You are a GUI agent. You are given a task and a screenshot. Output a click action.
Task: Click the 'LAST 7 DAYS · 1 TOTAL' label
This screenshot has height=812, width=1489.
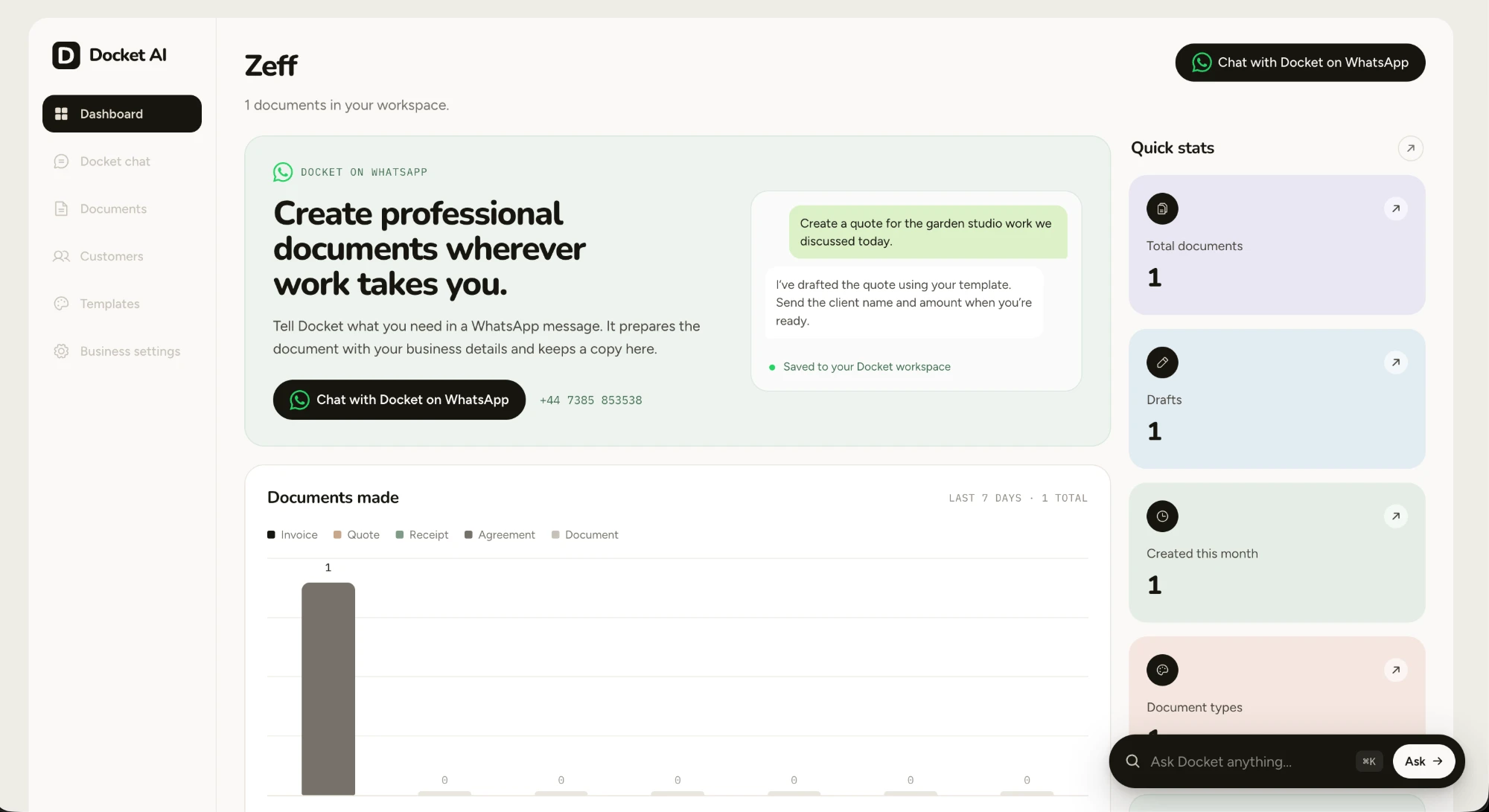1018,498
